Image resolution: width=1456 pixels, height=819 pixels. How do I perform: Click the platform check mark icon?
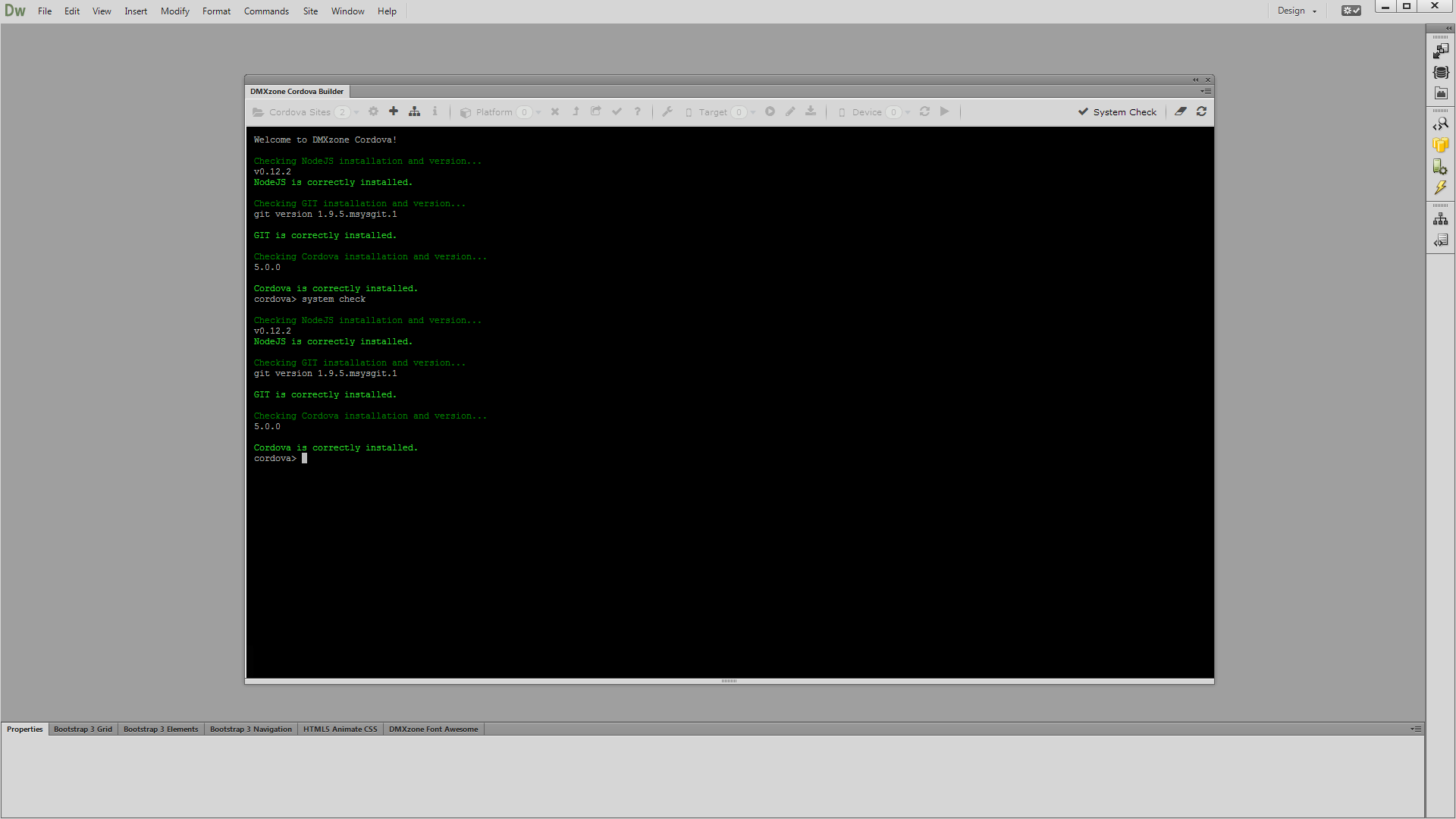[x=617, y=111]
